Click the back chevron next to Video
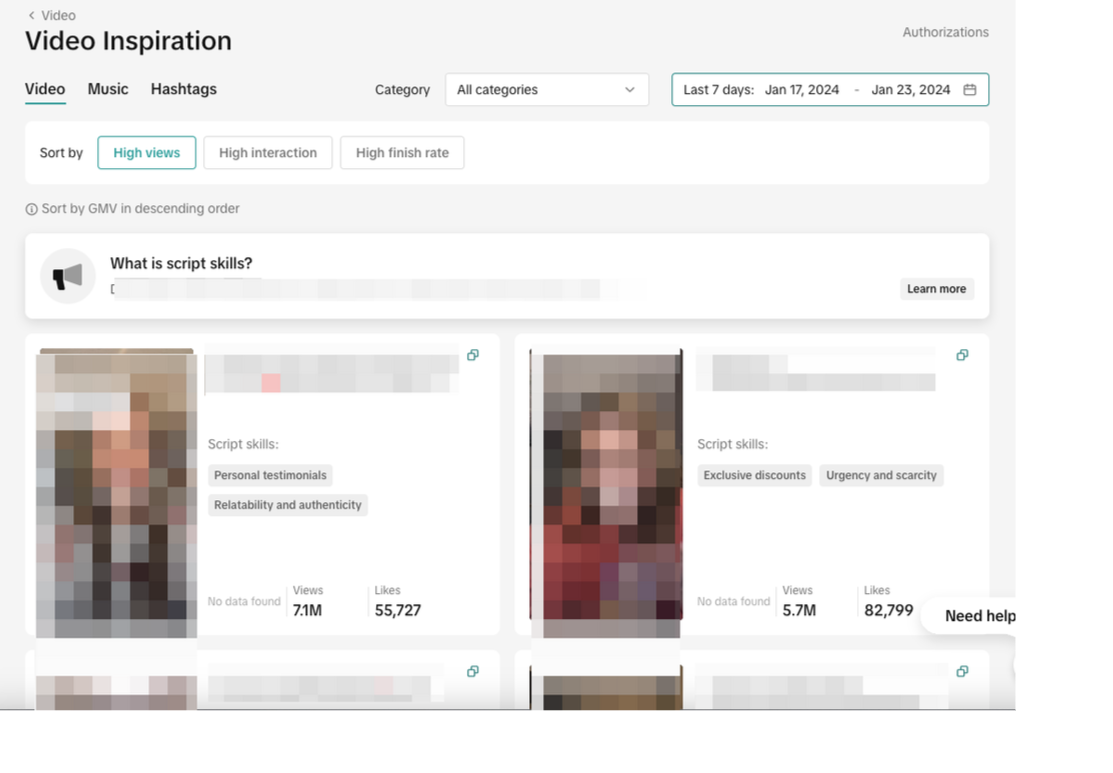 point(32,15)
